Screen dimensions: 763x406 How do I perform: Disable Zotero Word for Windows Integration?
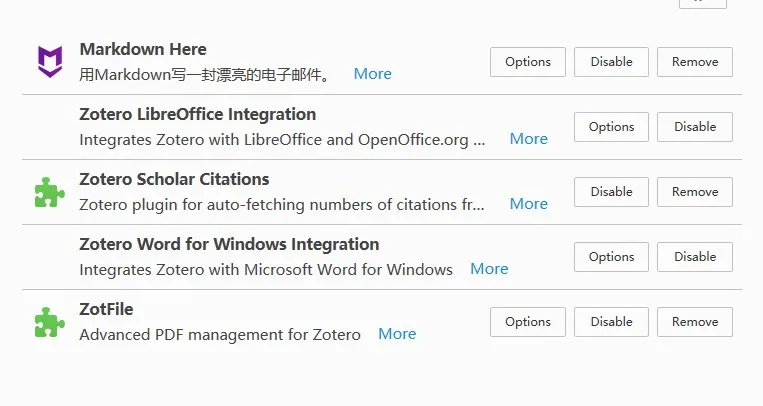[x=695, y=257]
